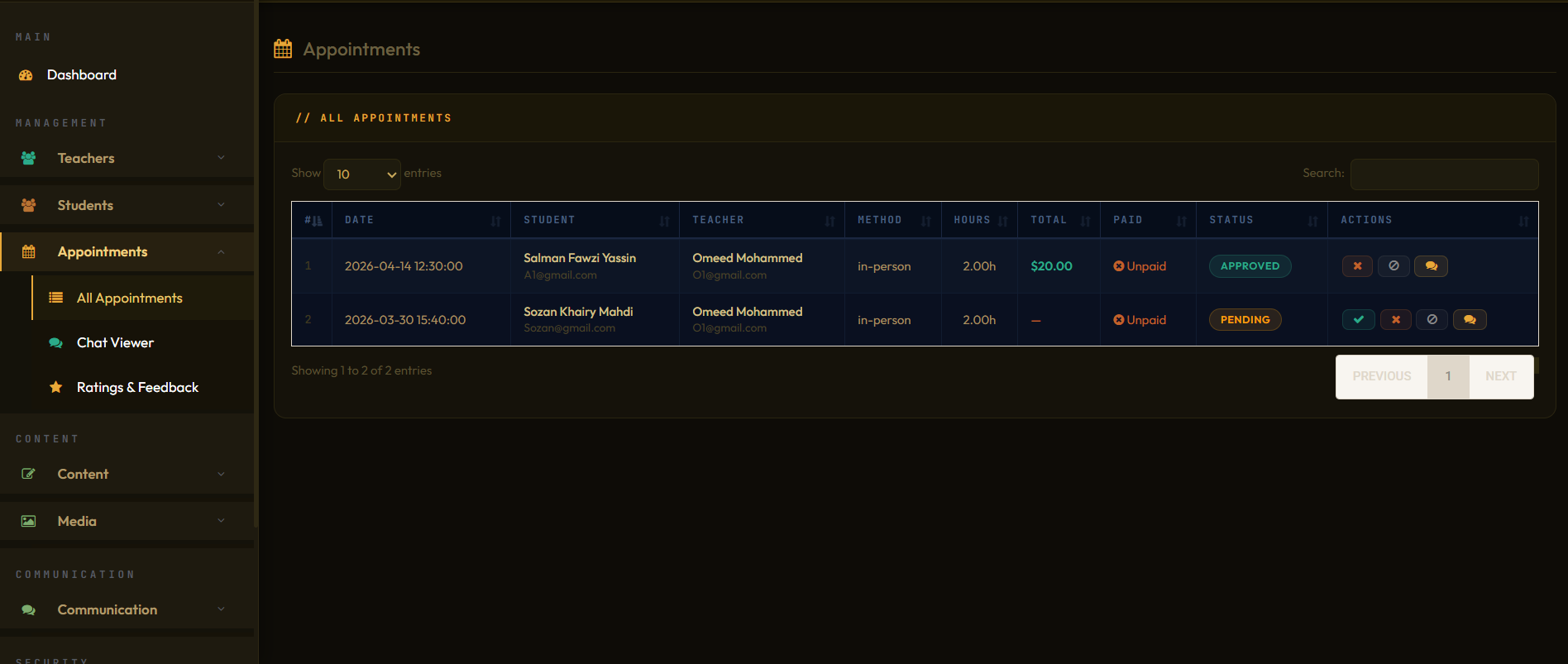This screenshot has width=1568, height=664.
Task: Open the chat icon for Salman Fawzi Yassin's appointment
Action: pyautogui.click(x=1431, y=266)
